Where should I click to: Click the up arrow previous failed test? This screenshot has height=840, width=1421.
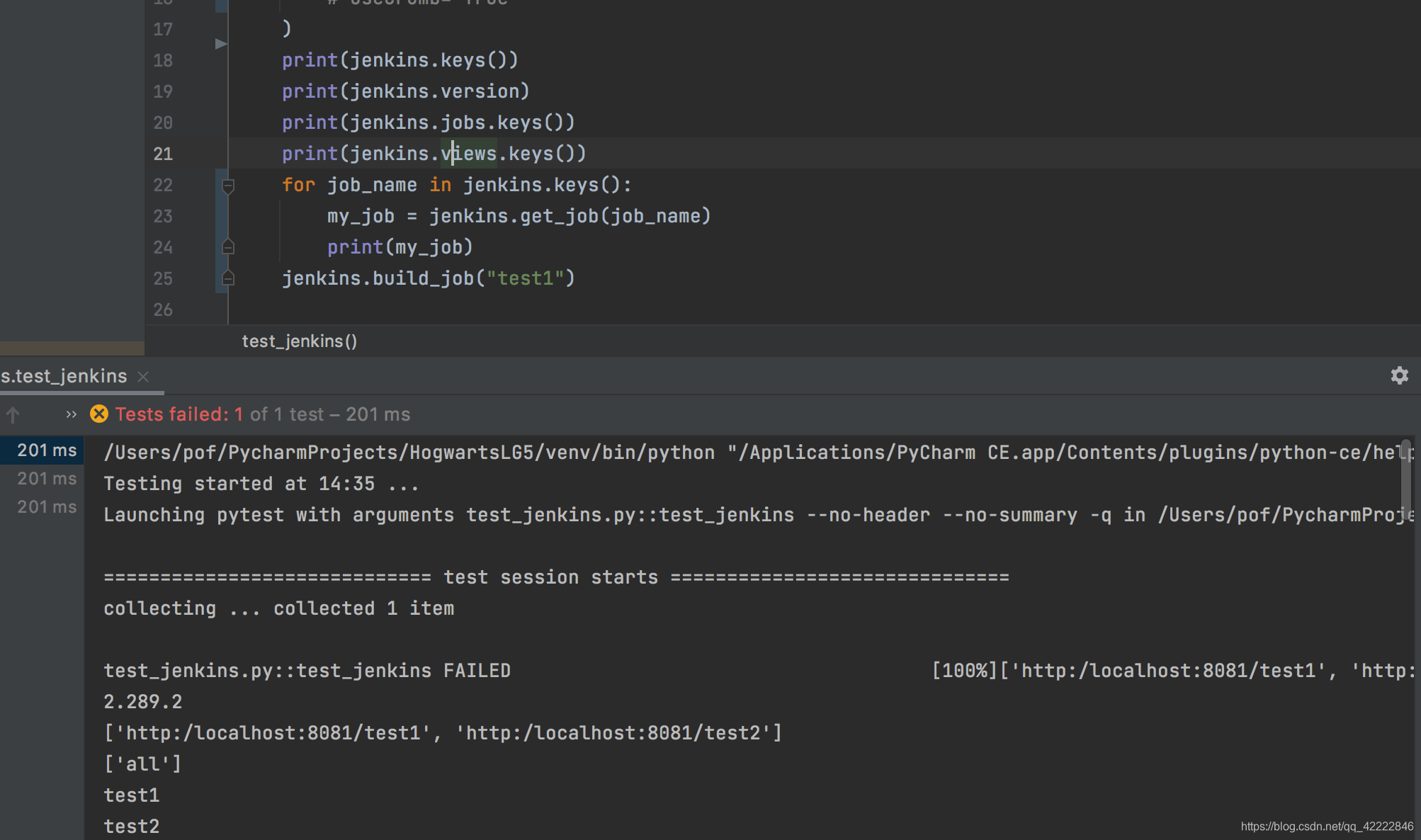[x=13, y=414]
